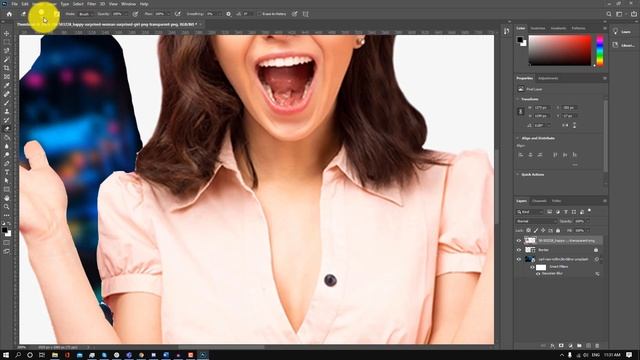Switch to the Swatches tab
Image resolution: width=640 pixels, height=360 pixels.
pyautogui.click(x=538, y=28)
